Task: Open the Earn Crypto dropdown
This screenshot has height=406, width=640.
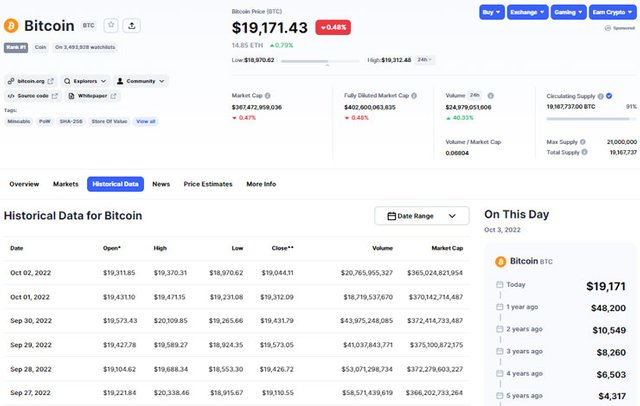Action: click(612, 12)
